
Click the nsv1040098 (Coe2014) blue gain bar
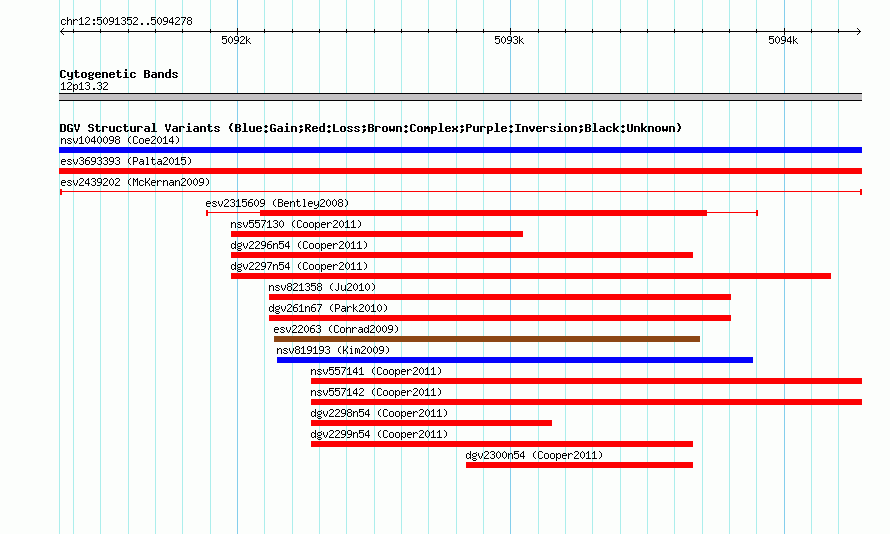pos(460,150)
